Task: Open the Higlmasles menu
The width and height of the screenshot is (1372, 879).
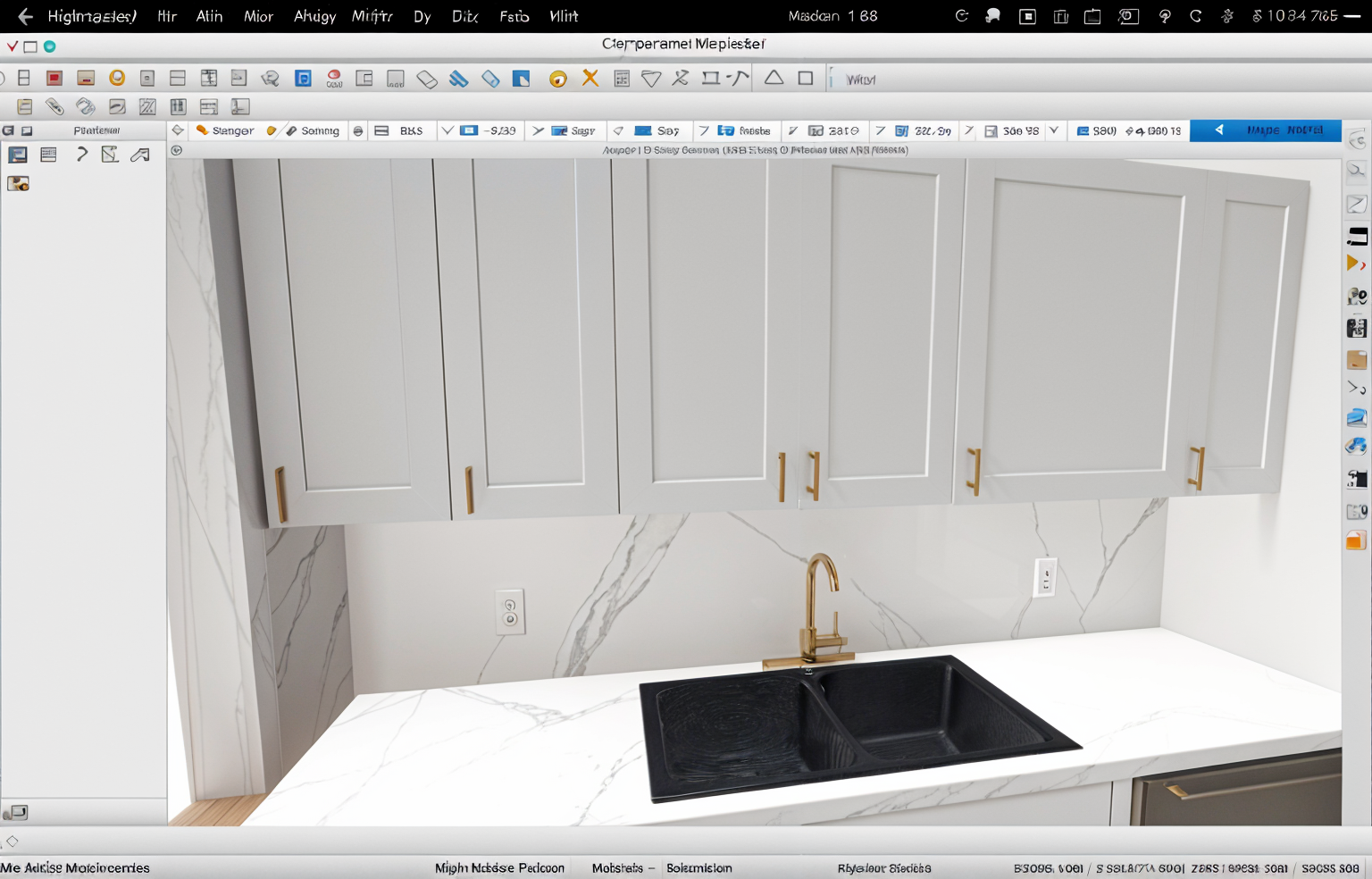Action: coord(92,16)
